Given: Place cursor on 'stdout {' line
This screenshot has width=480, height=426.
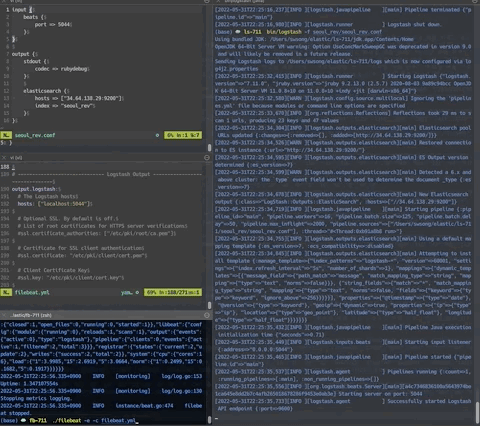Looking at the screenshot, I should 36,61.
